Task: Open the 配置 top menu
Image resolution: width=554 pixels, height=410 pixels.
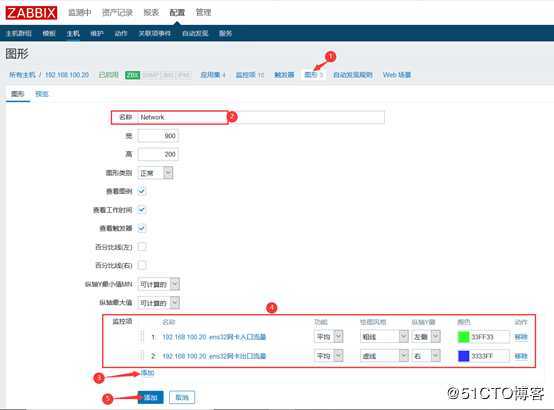Action: (177, 12)
